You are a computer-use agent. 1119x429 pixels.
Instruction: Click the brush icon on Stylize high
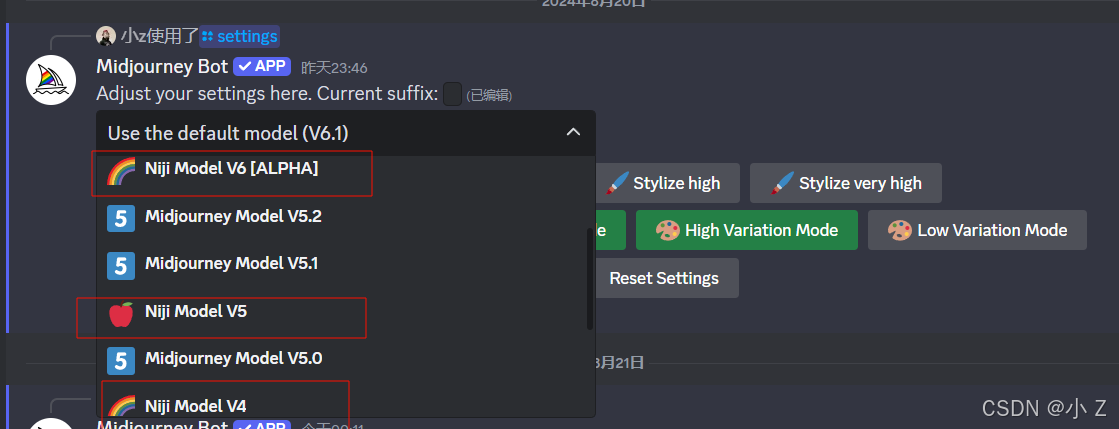(617, 183)
